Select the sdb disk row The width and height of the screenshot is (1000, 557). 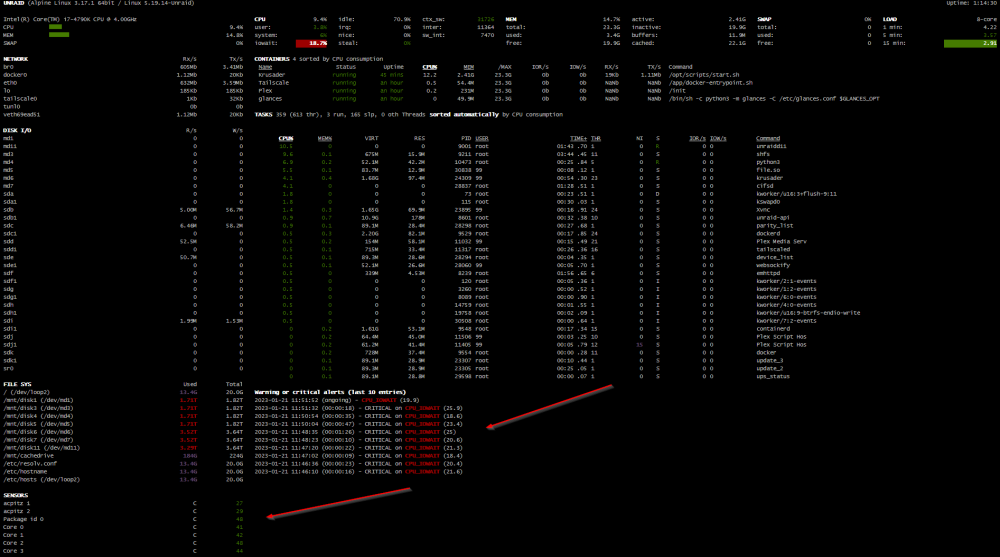(123, 210)
